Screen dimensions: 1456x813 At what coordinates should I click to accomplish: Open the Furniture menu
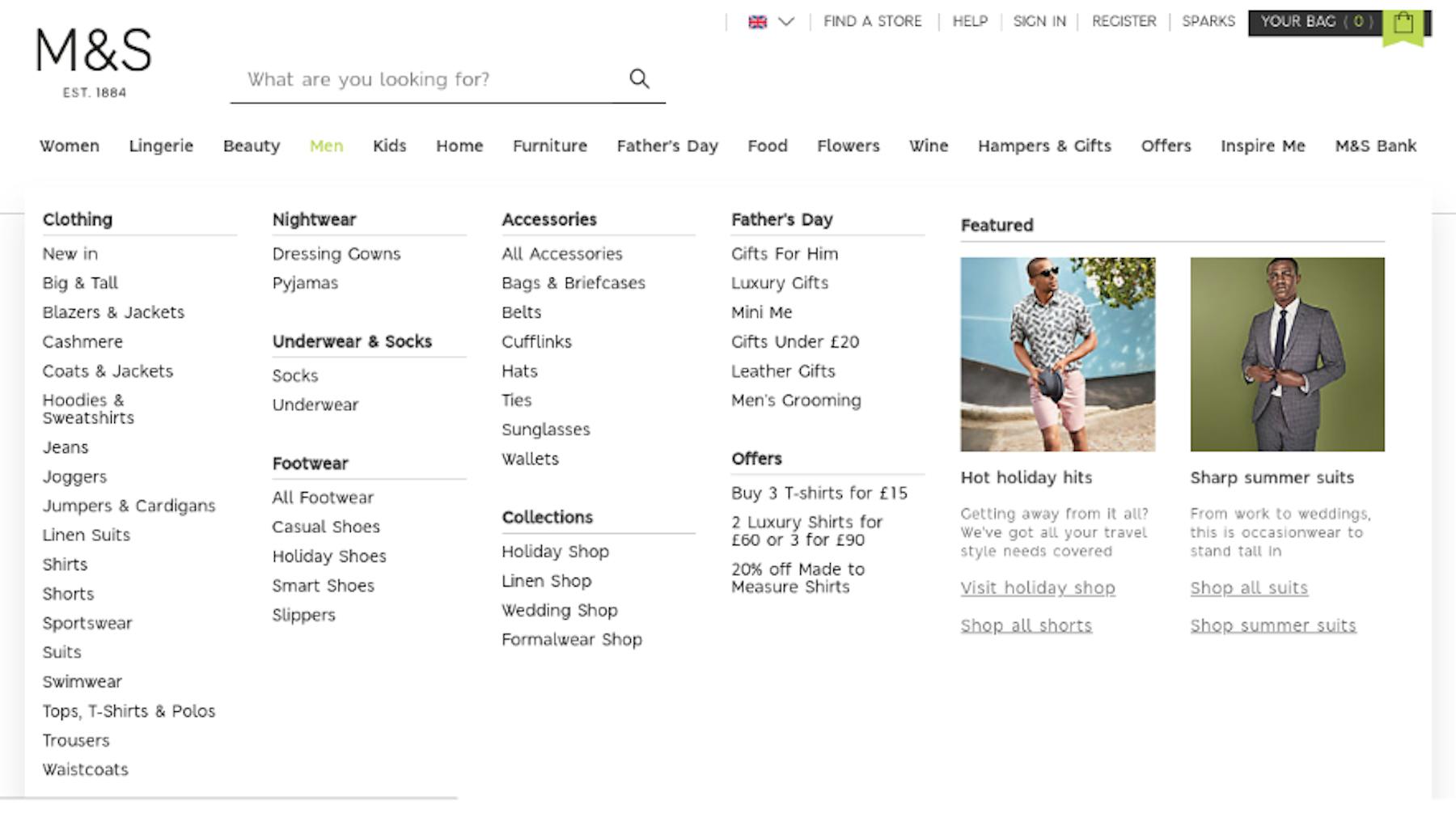click(x=550, y=146)
